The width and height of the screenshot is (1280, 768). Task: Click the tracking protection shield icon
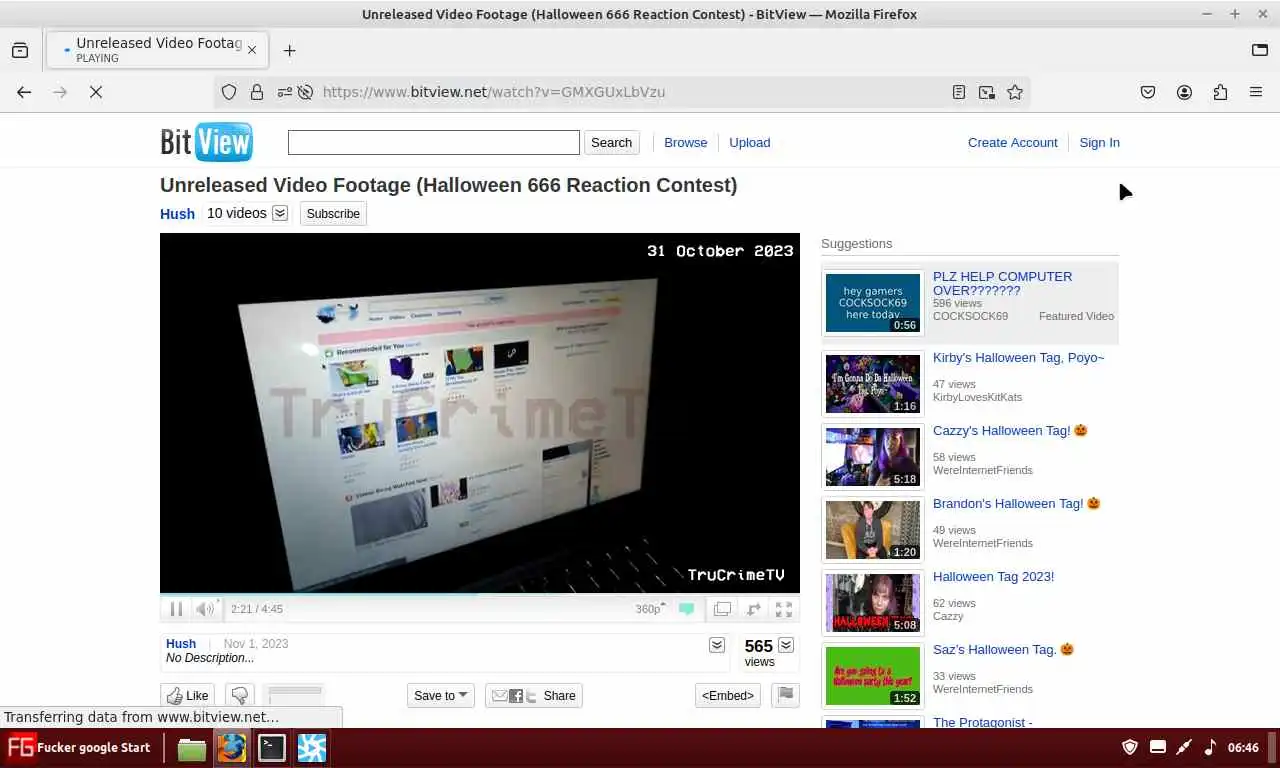click(229, 92)
